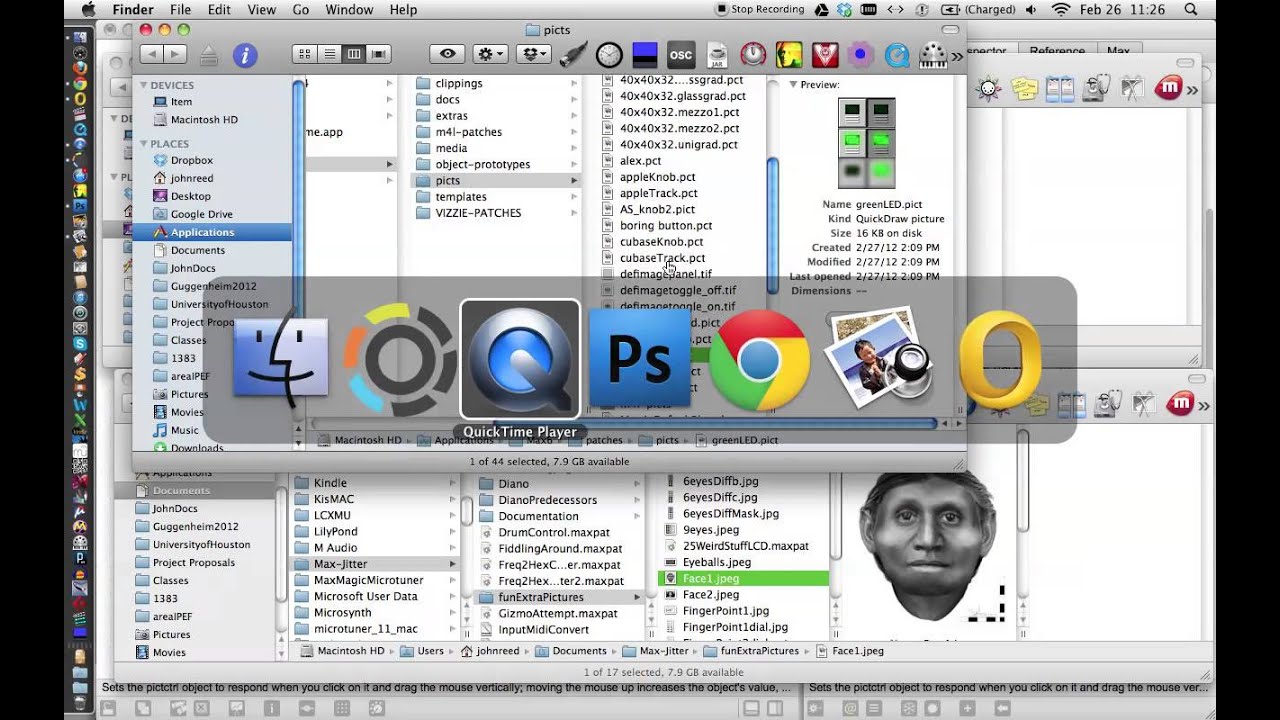
Task: Go back in the picts Finder window
Action: pyautogui.click(x=152, y=54)
